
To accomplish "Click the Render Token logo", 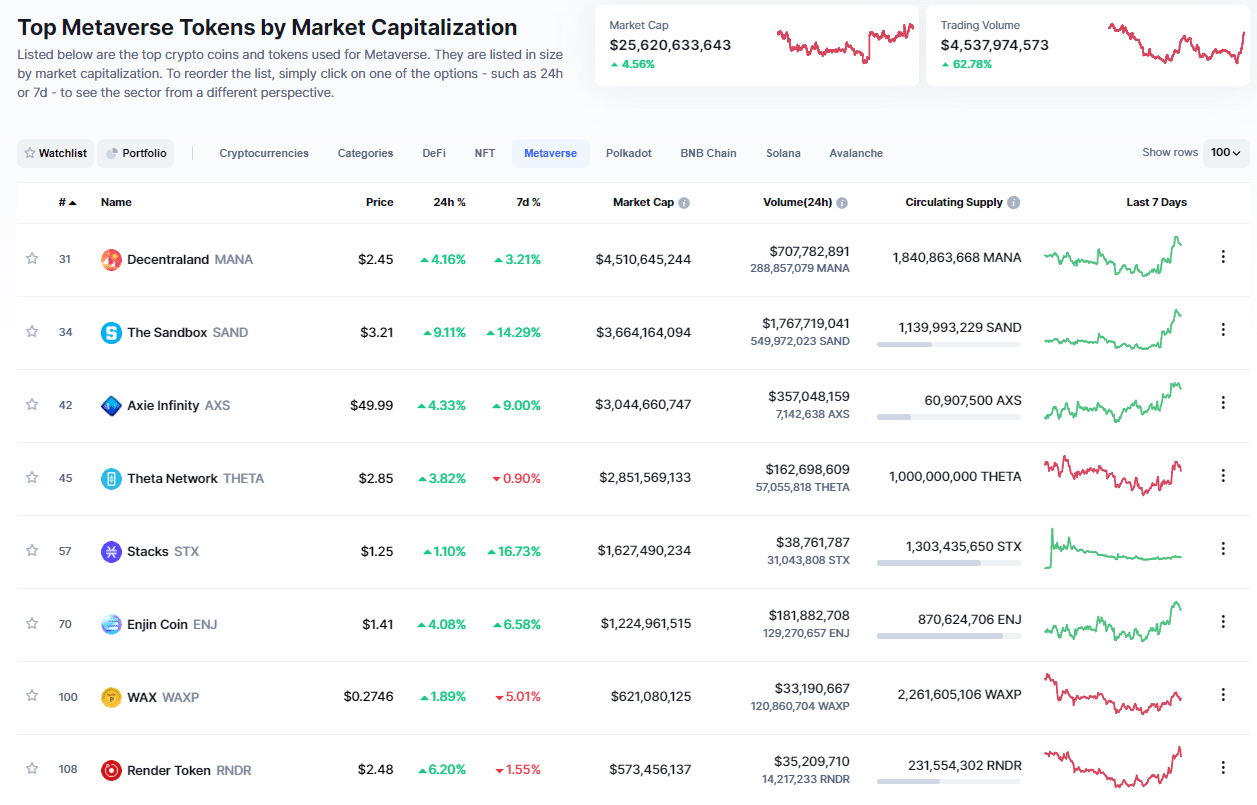I will point(110,769).
